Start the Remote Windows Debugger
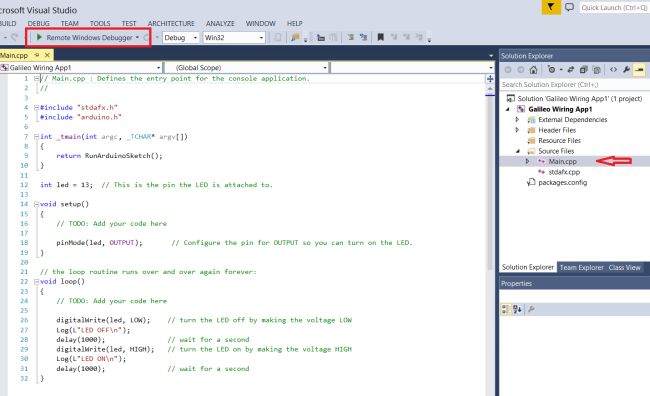The width and height of the screenshot is (650, 396). coord(85,37)
